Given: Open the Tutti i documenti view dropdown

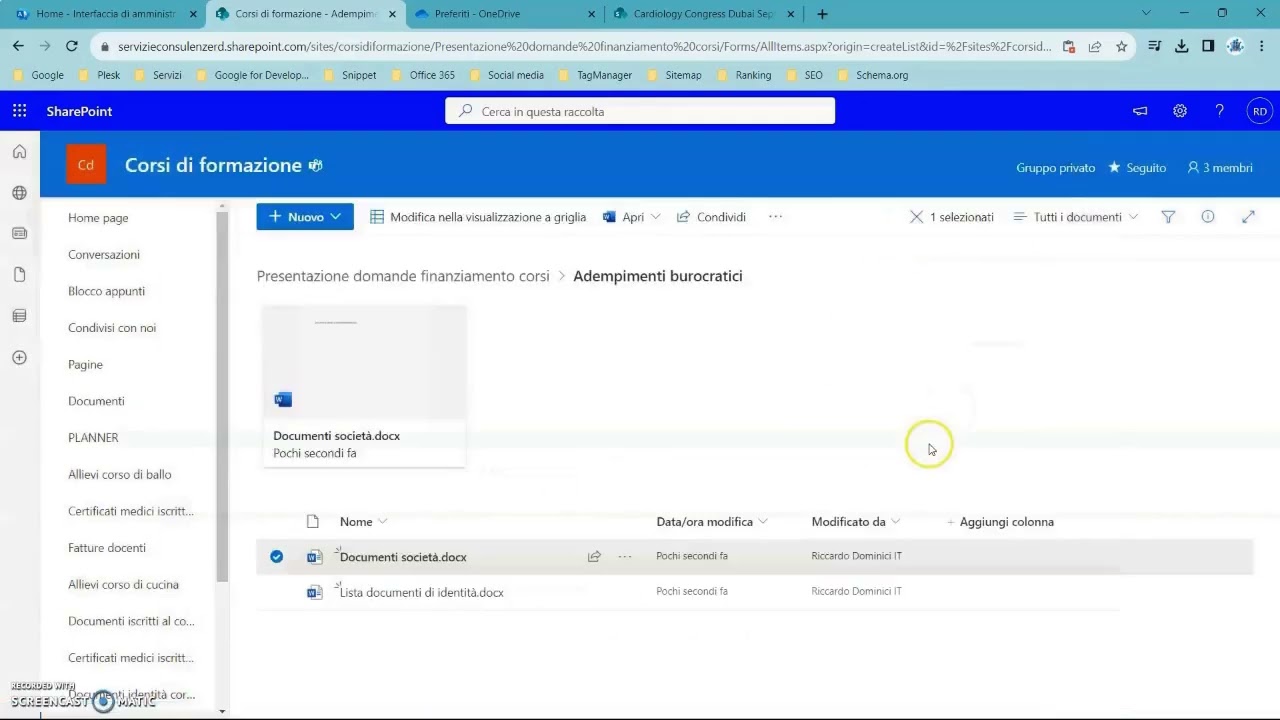Looking at the screenshot, I should pyautogui.click(x=1075, y=217).
